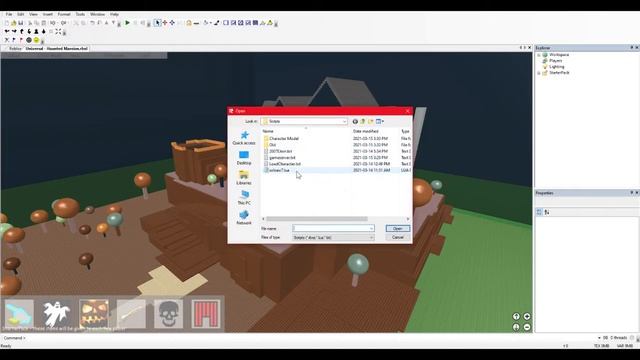Go to Desktop in dialog sidebar
Screen dimensions: 640x360
click(244, 158)
